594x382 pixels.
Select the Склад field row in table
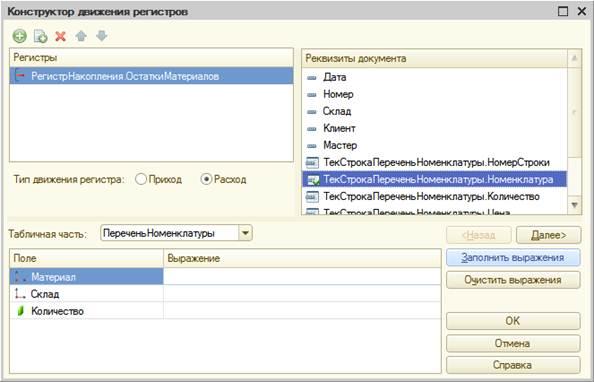point(86,294)
